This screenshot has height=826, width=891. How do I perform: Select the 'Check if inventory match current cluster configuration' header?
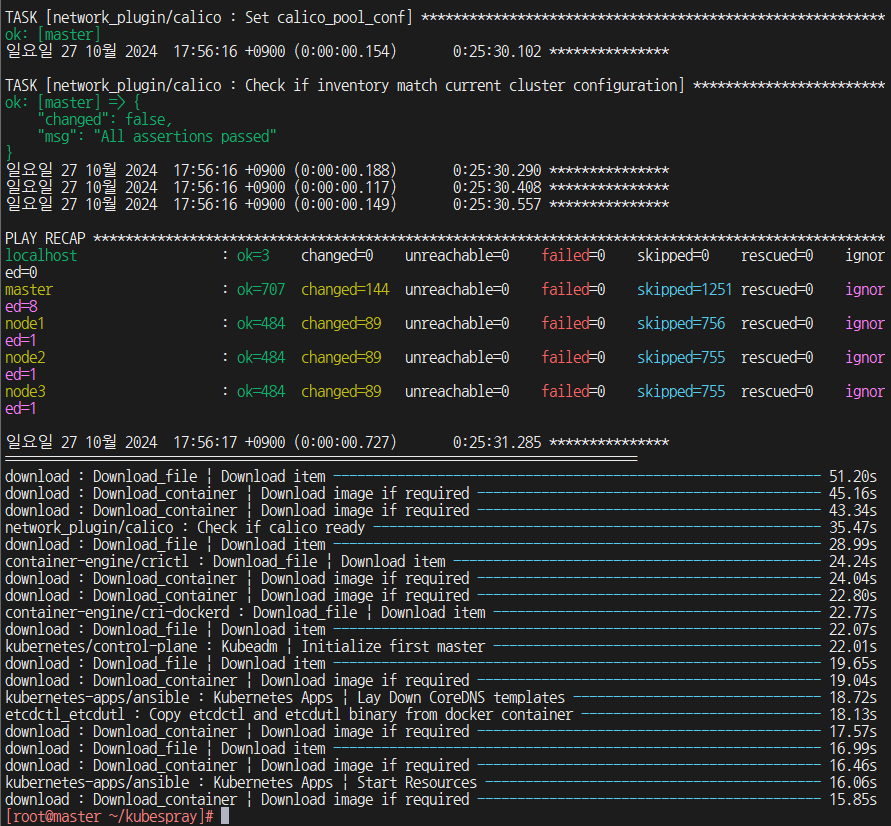coord(345,85)
